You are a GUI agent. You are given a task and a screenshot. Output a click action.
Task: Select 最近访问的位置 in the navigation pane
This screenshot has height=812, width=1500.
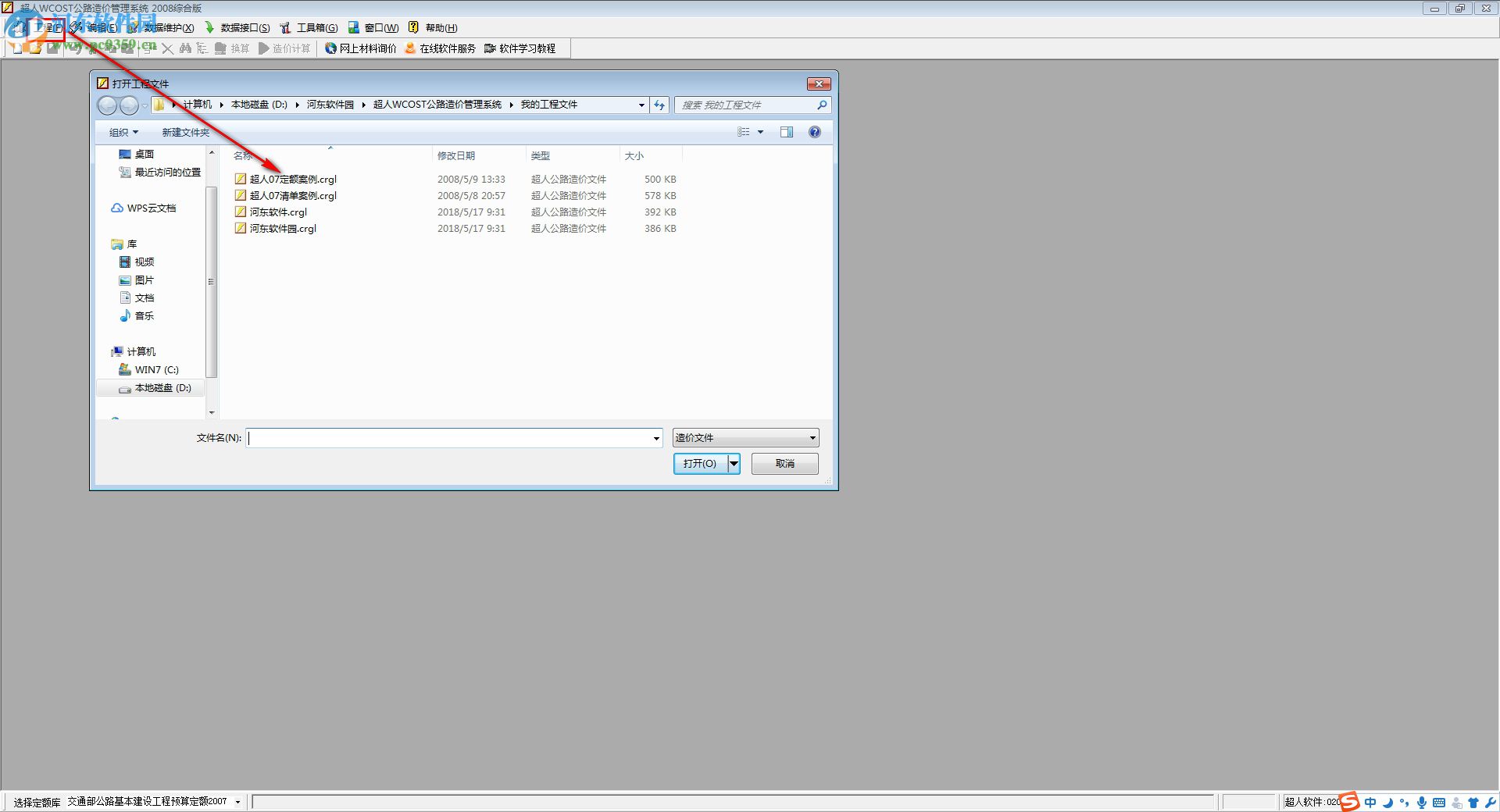160,173
